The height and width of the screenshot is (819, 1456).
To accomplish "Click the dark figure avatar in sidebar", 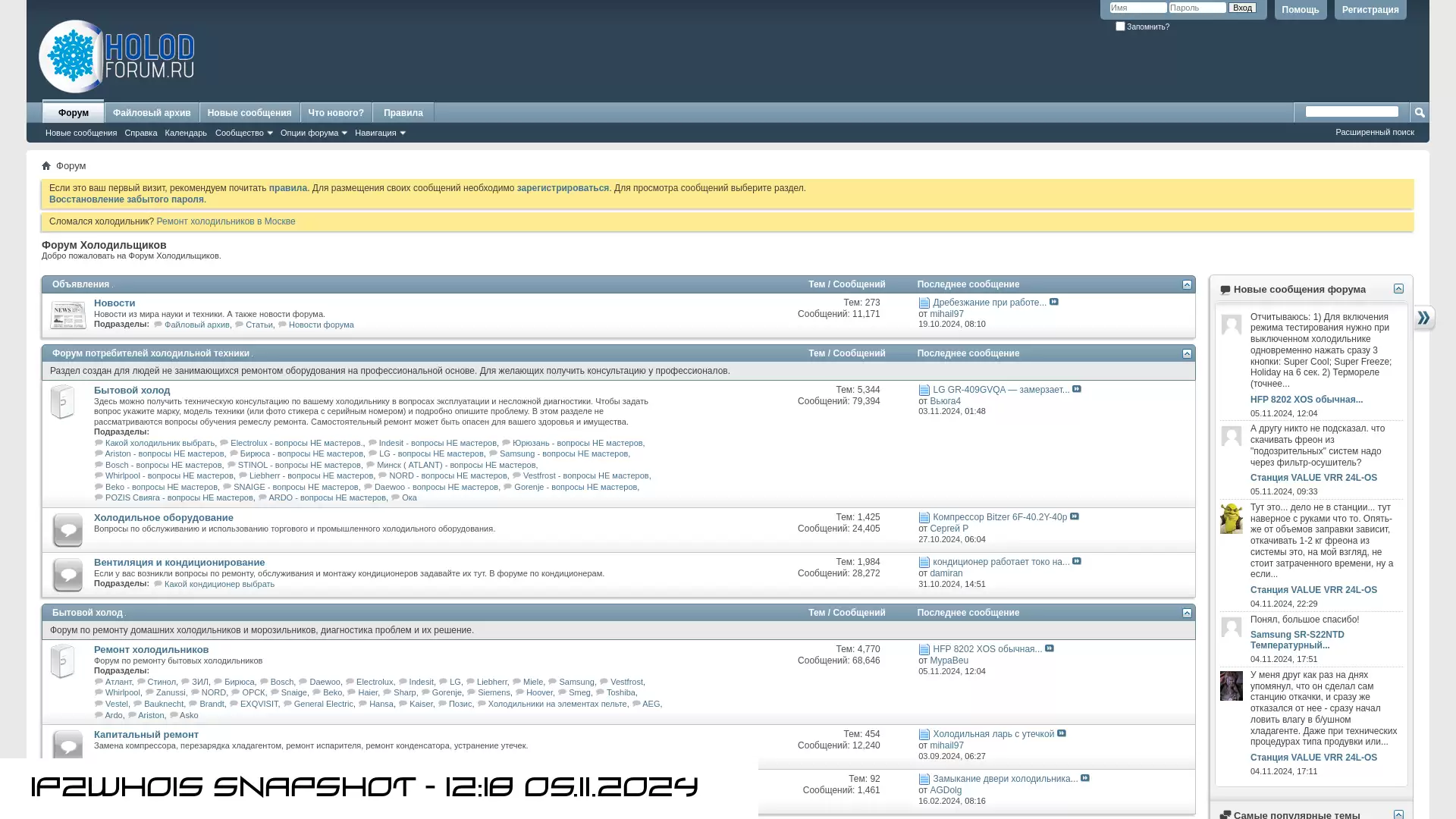I will (x=1232, y=686).
